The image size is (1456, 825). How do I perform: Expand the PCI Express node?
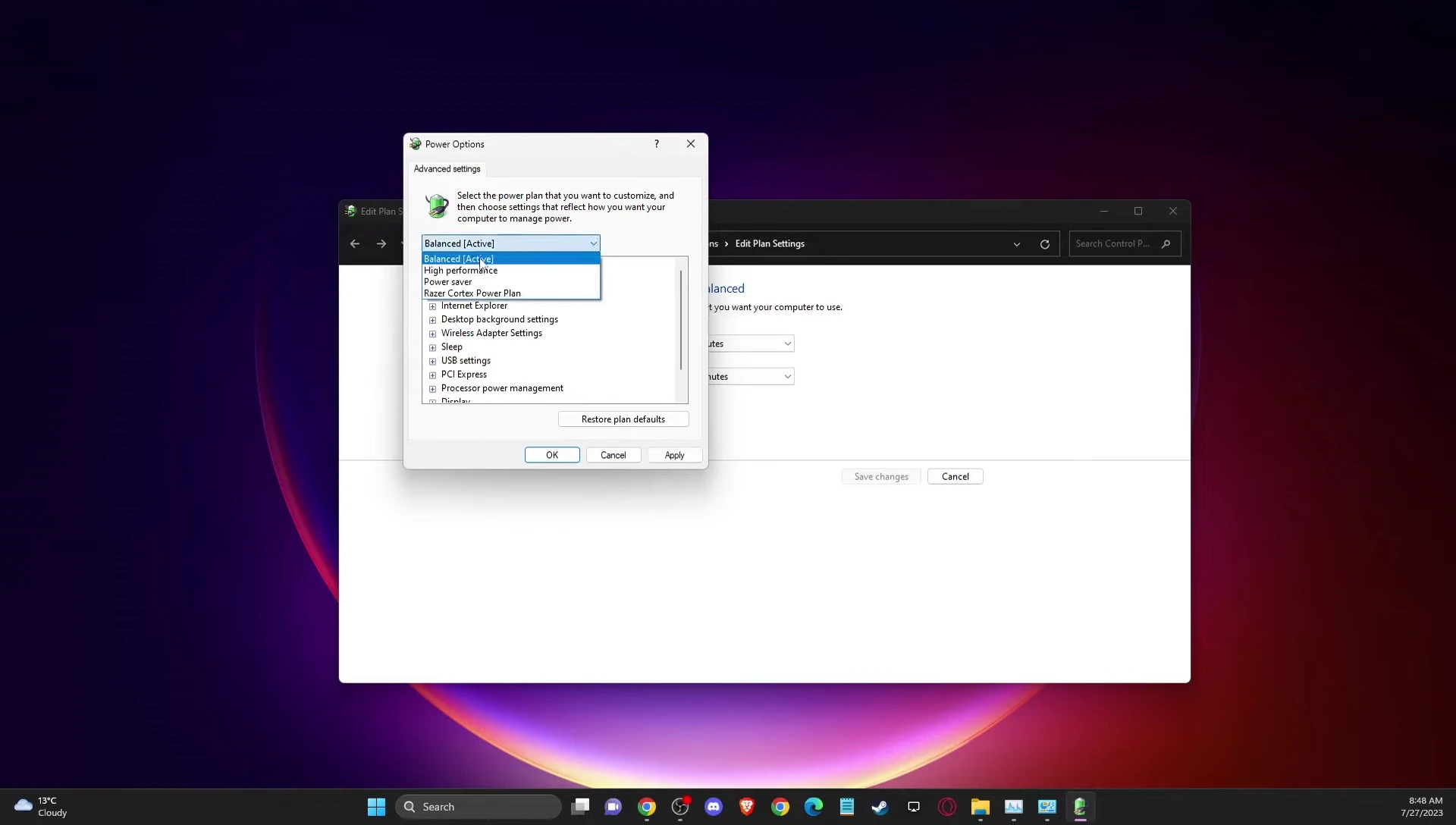(433, 375)
